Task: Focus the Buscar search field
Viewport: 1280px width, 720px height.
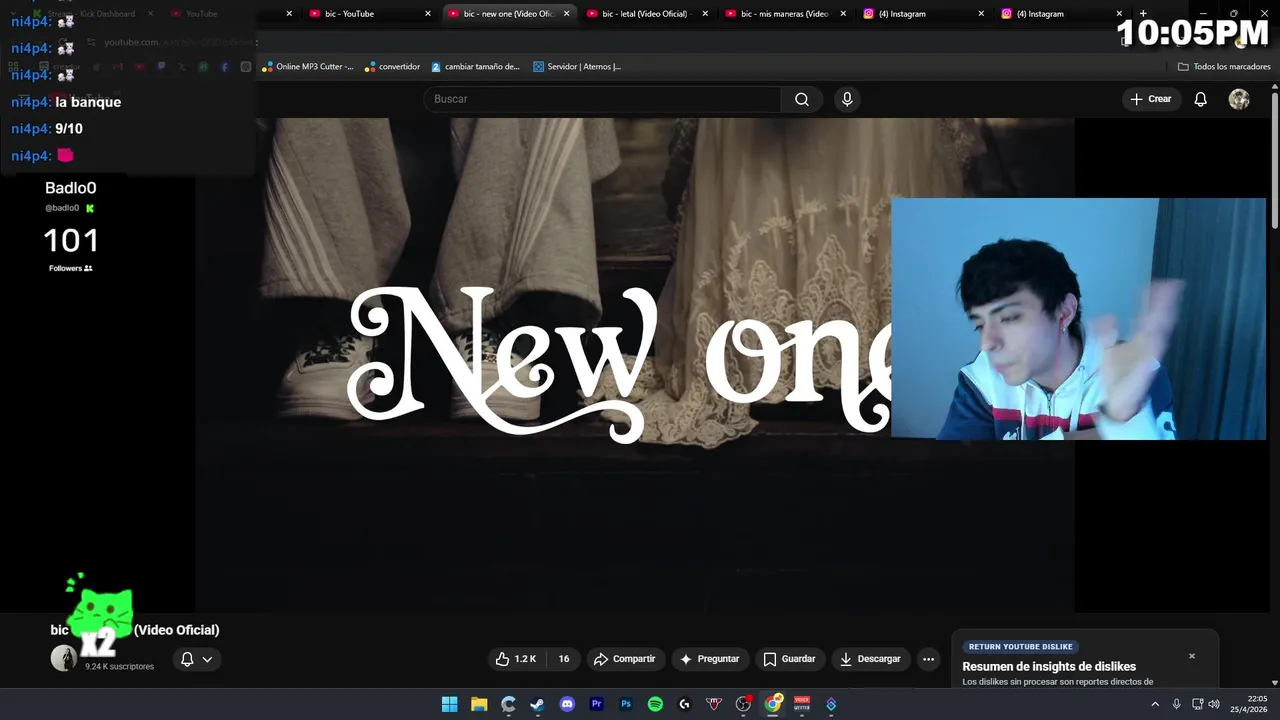Action: point(603,99)
